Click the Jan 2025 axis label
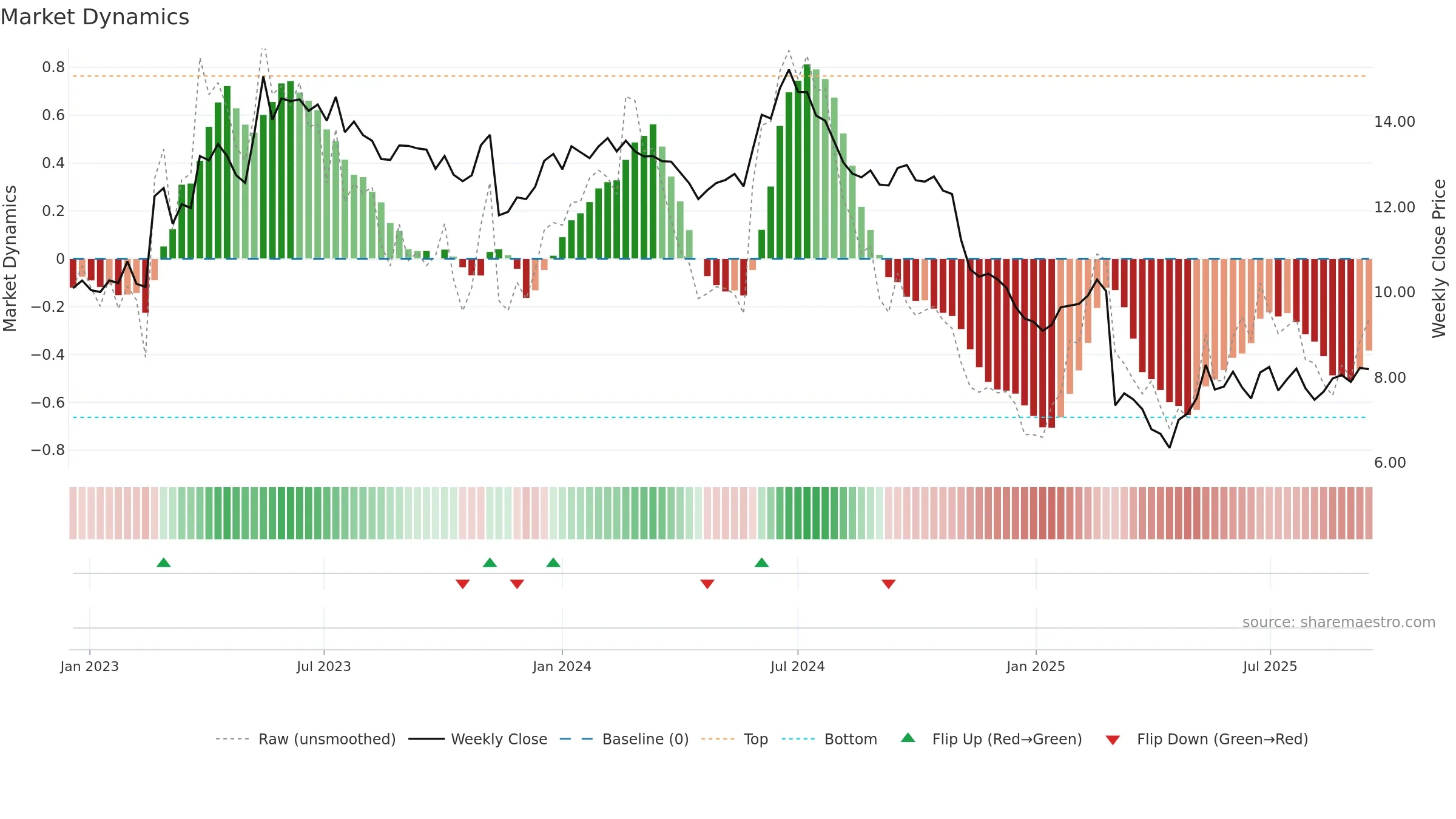The height and width of the screenshot is (819, 1456). pyautogui.click(x=1036, y=666)
